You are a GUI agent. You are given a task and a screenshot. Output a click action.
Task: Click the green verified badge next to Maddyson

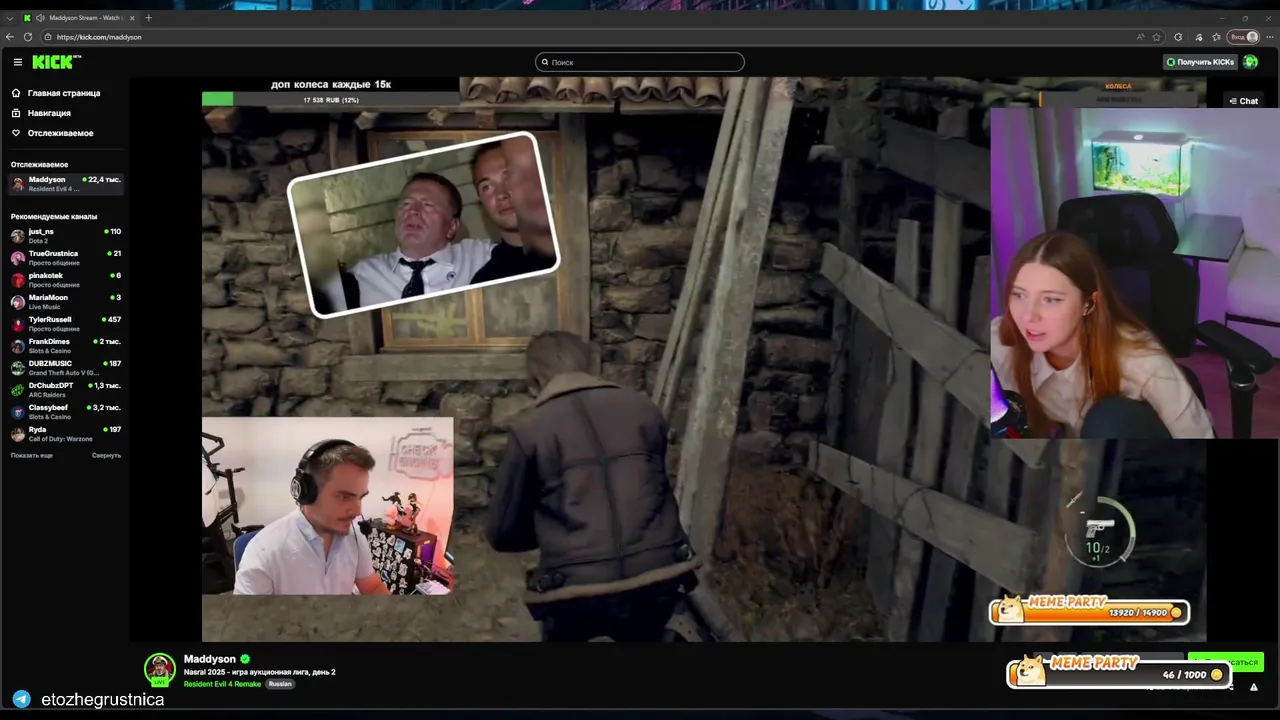tap(245, 659)
